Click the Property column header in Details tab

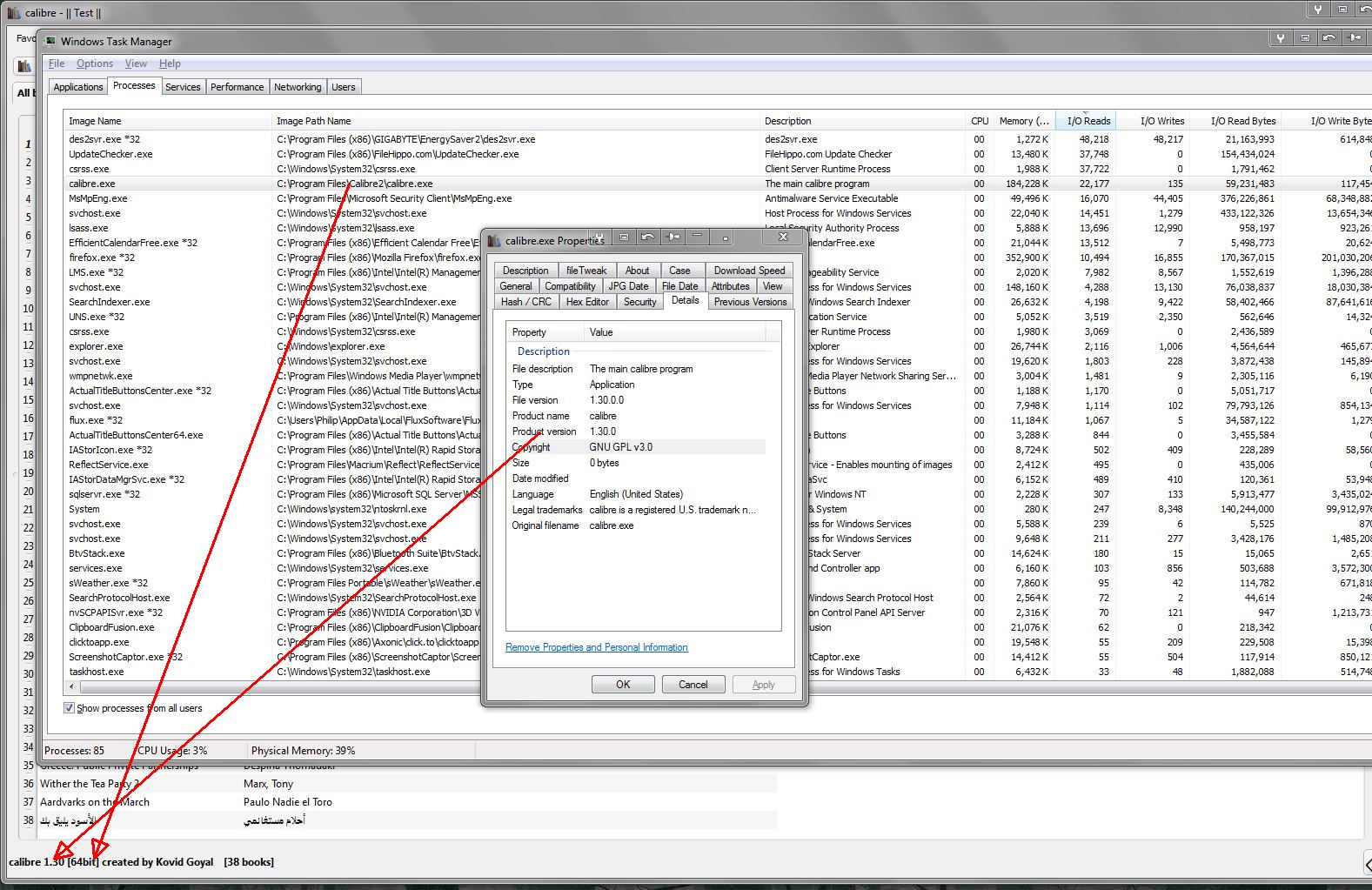pos(545,332)
